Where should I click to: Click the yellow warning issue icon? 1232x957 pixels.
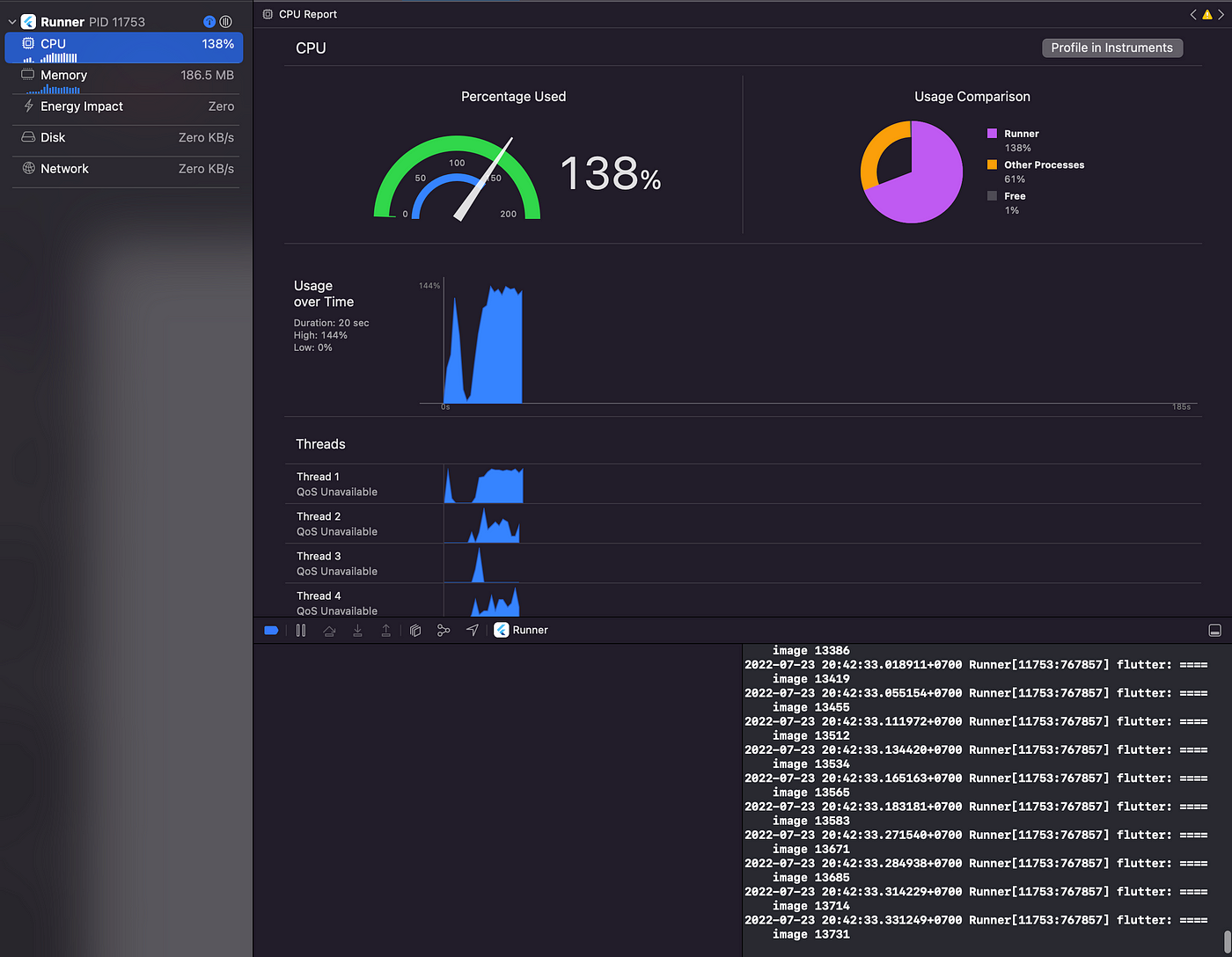[x=1207, y=14]
